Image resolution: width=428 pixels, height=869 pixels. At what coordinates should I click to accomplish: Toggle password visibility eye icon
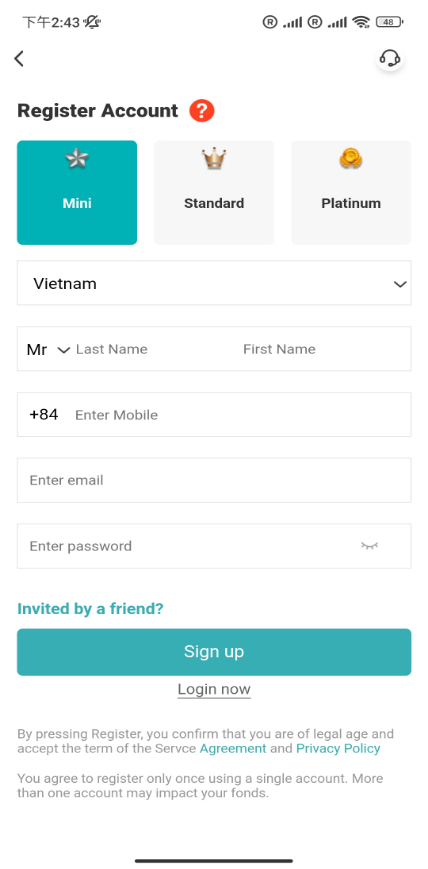369,546
